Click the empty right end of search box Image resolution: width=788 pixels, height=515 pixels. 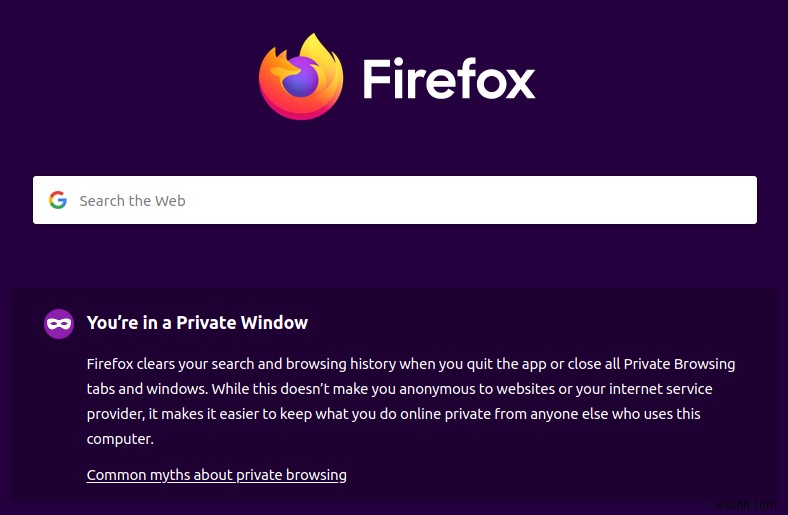[x=700, y=200]
